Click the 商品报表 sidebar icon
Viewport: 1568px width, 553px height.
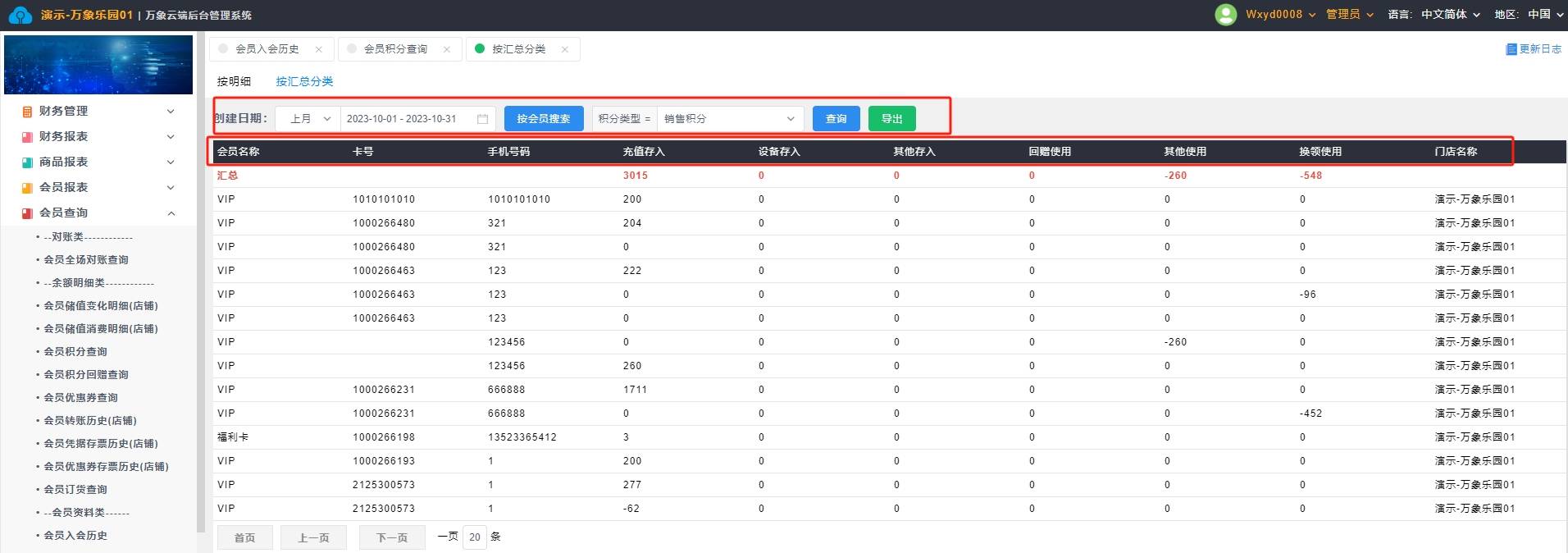tap(27, 162)
